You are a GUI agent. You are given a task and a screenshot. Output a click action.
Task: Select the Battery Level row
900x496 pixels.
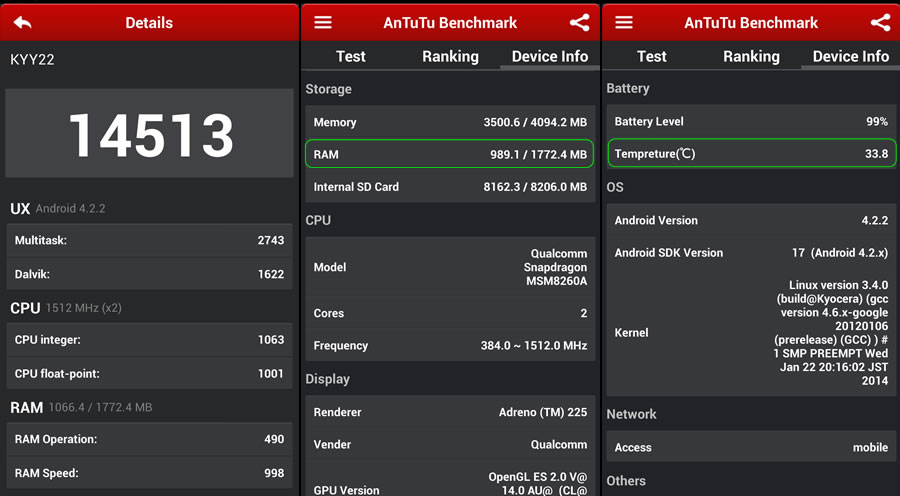pos(751,122)
